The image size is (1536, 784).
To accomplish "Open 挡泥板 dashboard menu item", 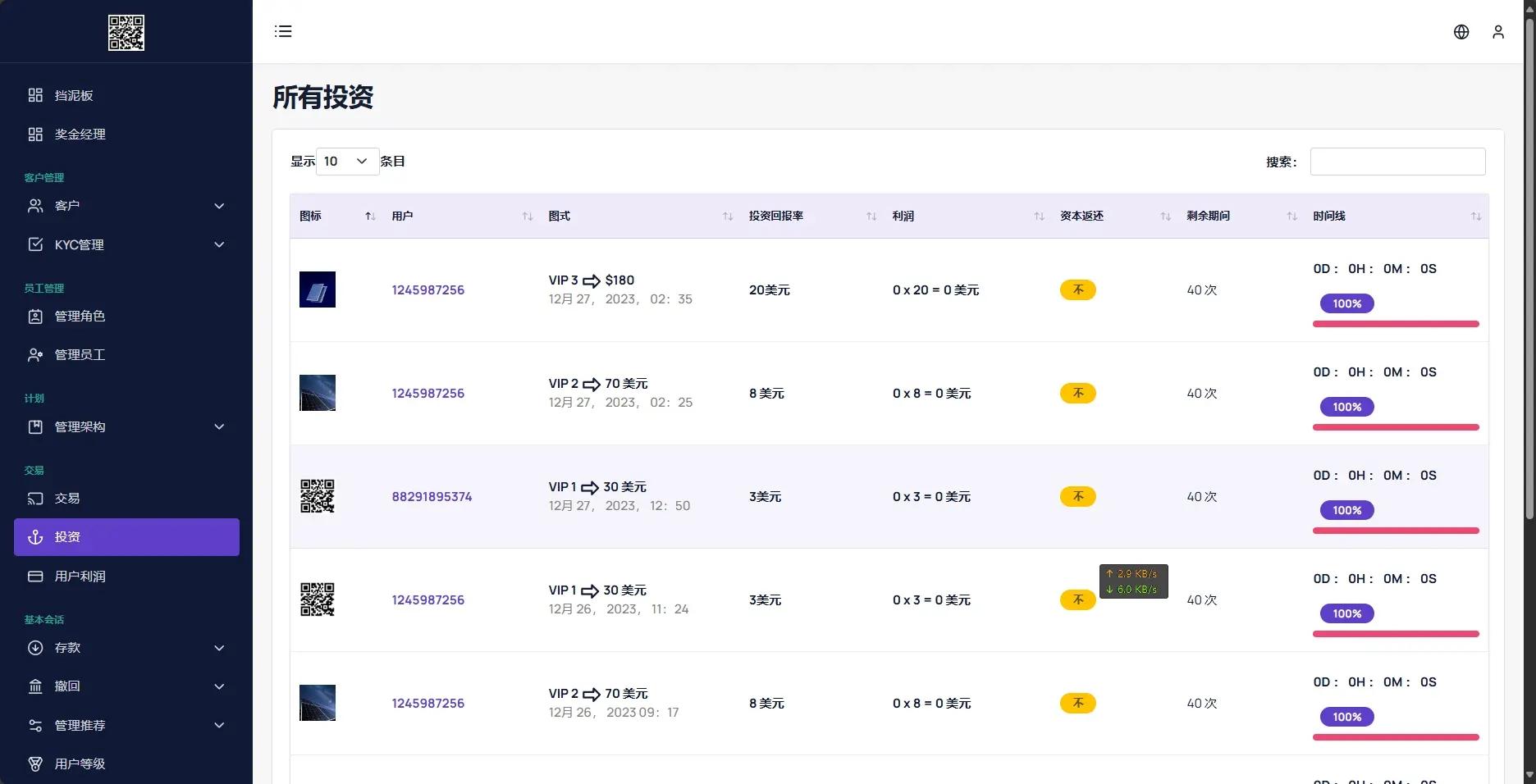I will pyautogui.click(x=74, y=95).
